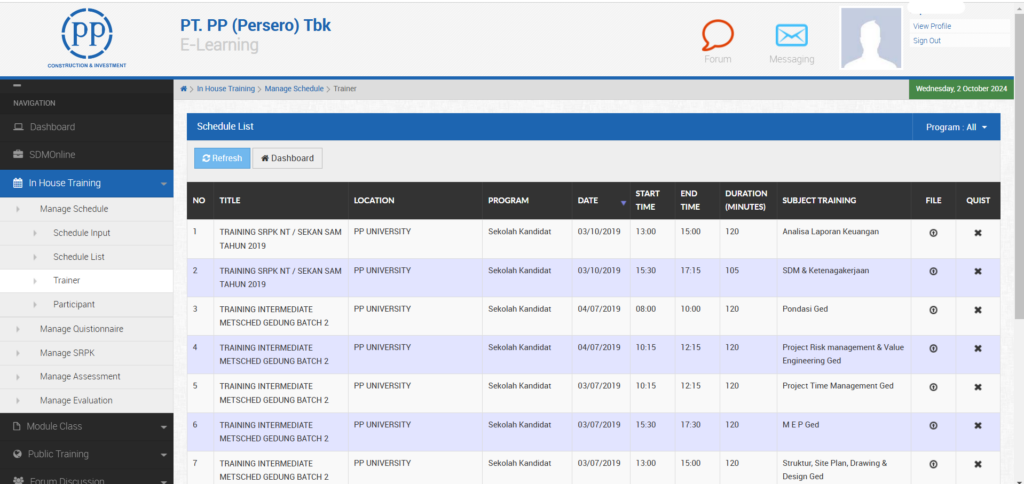This screenshot has height=484, width=1024.
Task: Open the Messaging envelope icon
Action: point(791,36)
